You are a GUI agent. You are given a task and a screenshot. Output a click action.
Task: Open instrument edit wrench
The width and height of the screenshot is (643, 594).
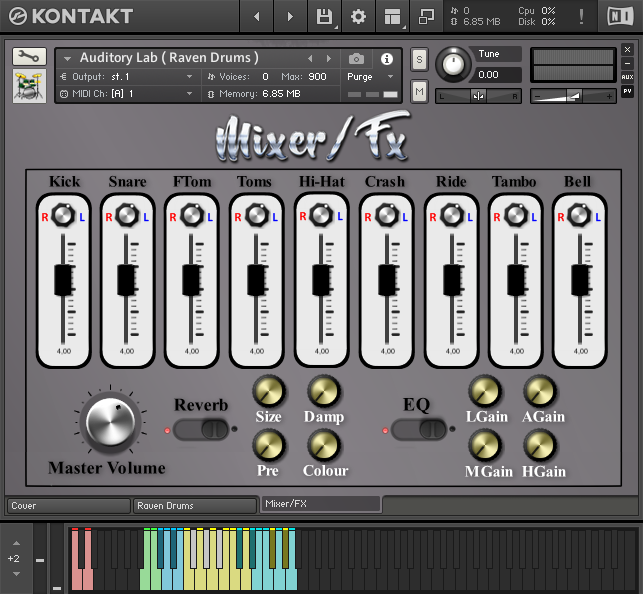coord(29,56)
